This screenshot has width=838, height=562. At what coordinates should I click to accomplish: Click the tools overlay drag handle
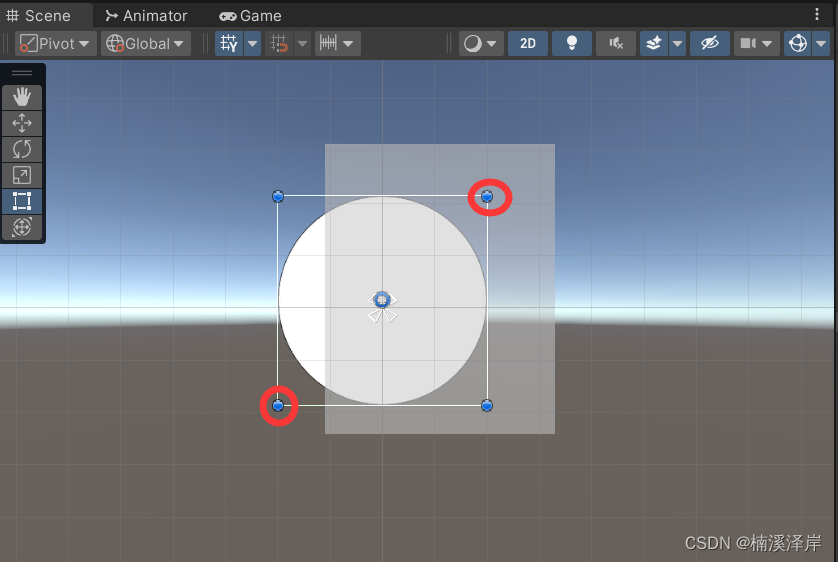coord(22,73)
